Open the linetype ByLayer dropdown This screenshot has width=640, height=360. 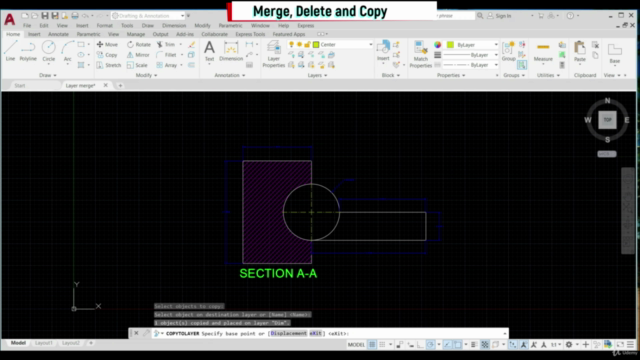tap(471, 65)
